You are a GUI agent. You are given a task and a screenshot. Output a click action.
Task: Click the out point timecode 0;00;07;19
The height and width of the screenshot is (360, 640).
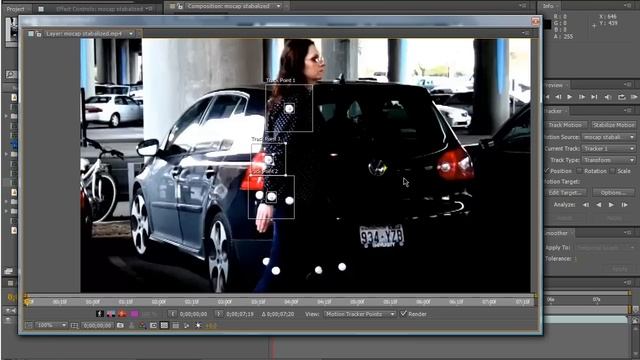(240, 314)
